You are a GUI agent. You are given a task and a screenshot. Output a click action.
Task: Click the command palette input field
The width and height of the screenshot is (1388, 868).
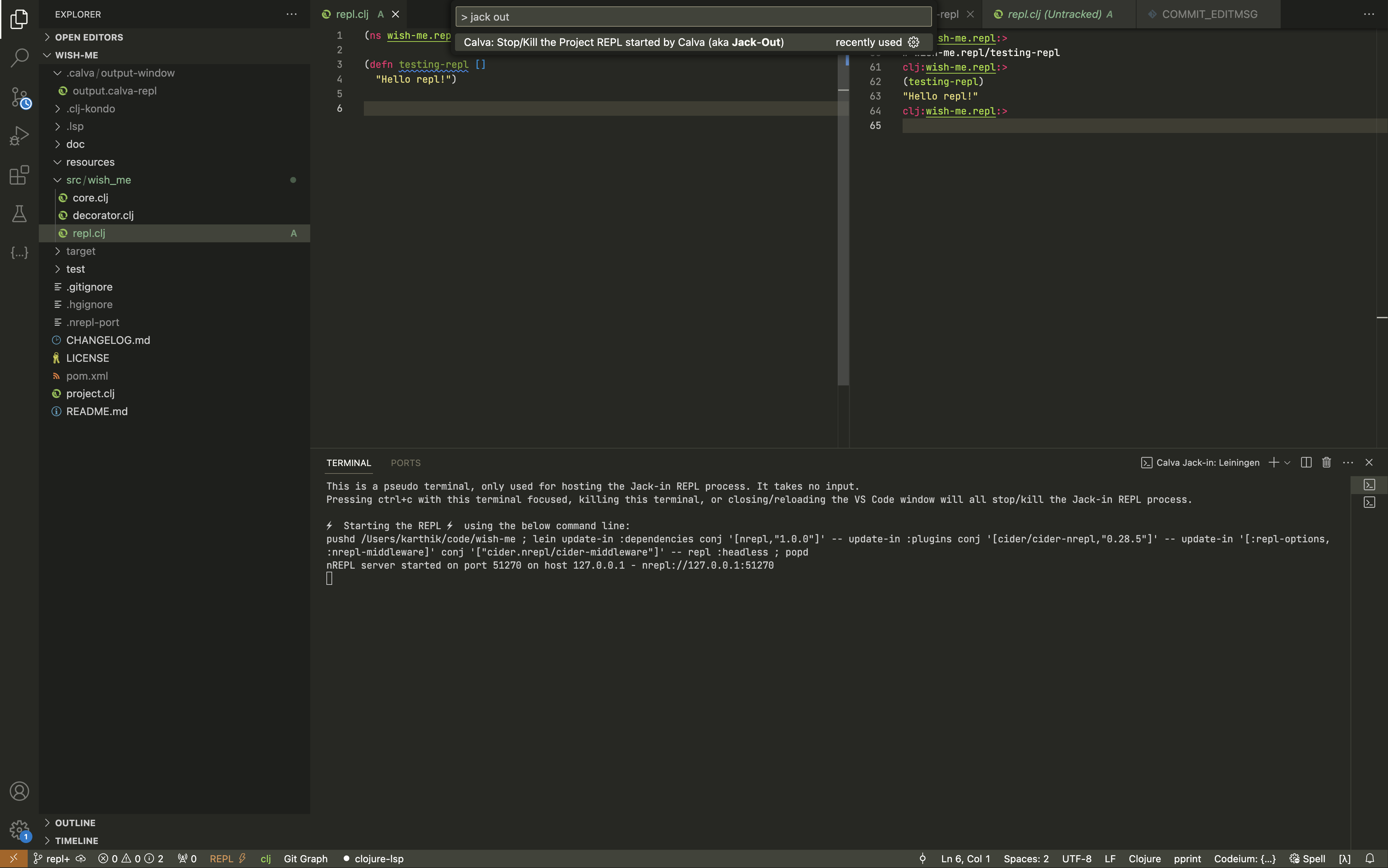693,17
